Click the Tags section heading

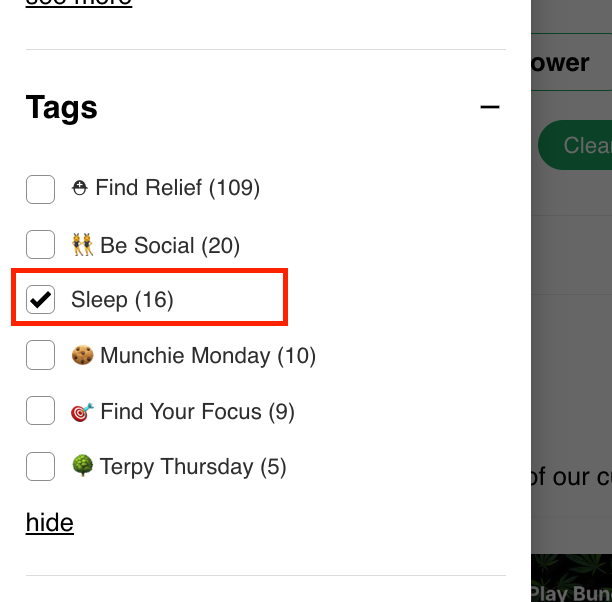tap(62, 107)
